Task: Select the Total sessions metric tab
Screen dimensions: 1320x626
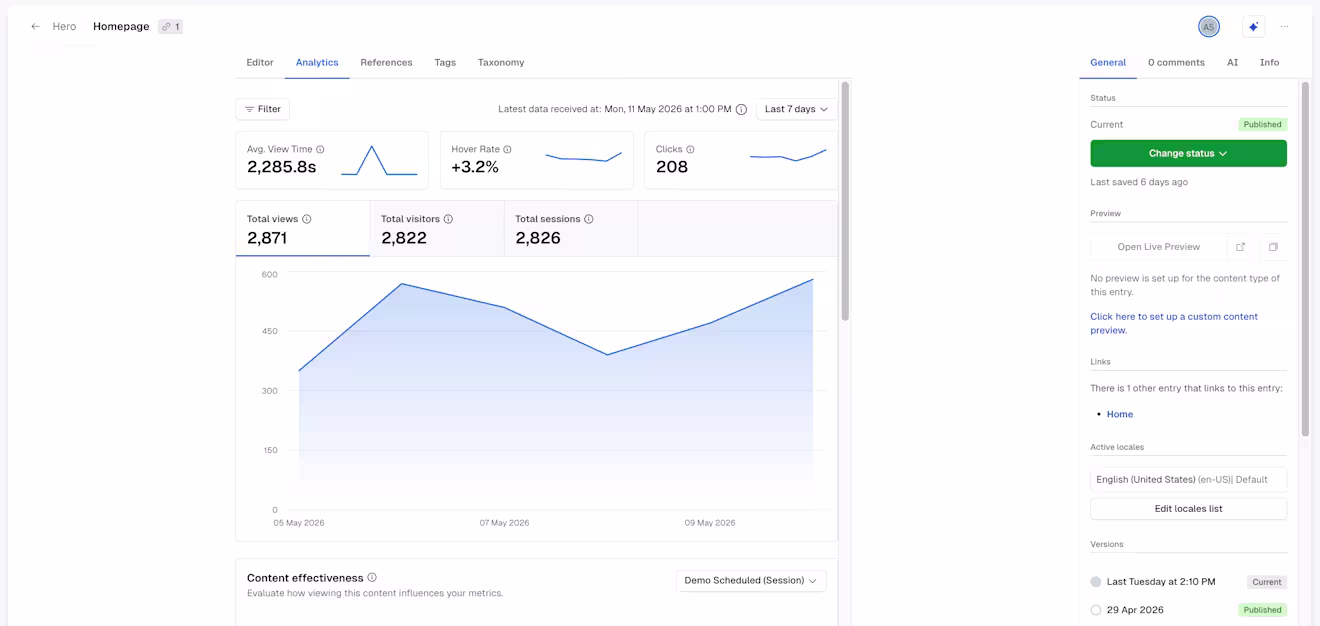Action: pos(571,229)
